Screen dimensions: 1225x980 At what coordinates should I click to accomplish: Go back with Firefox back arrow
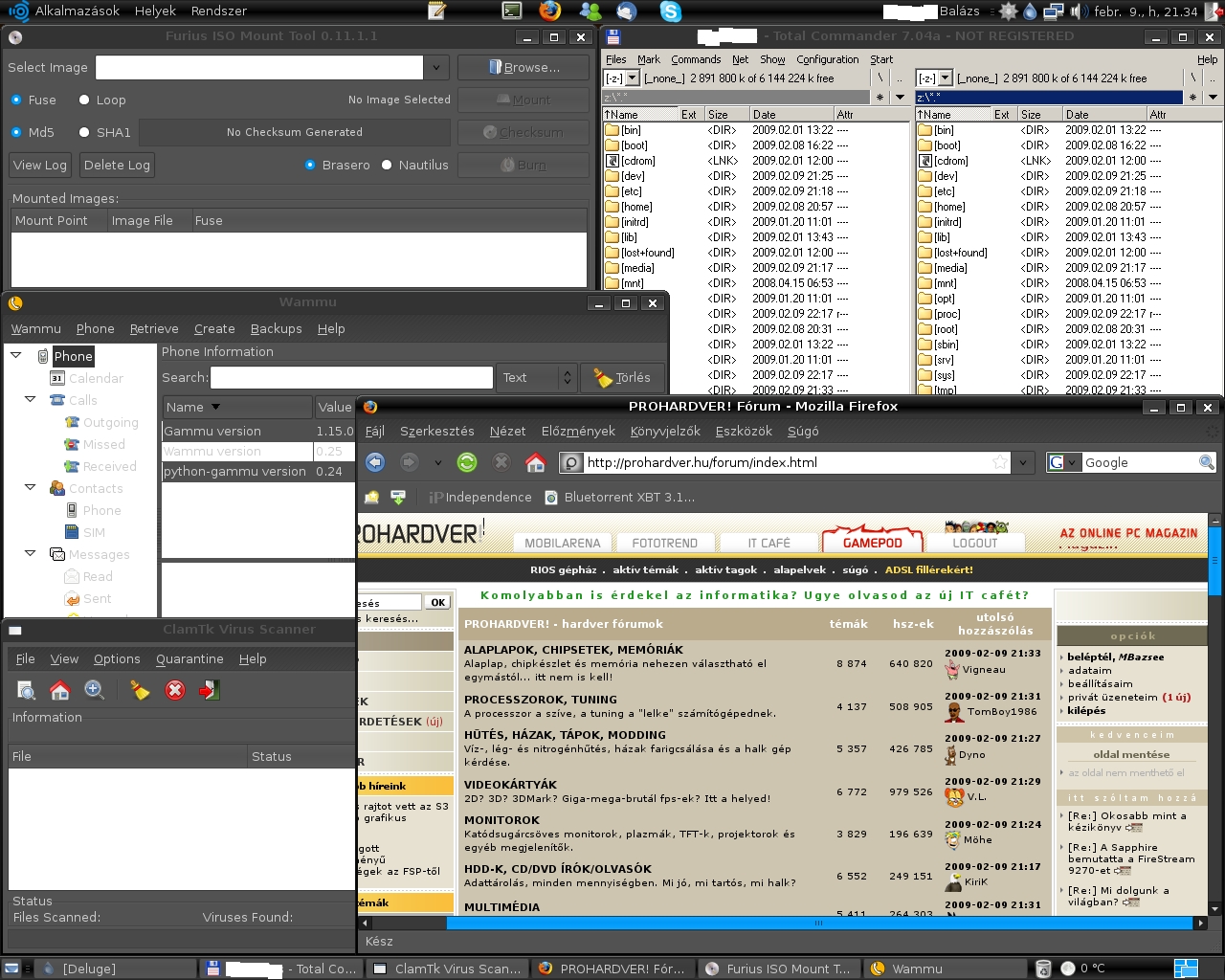click(x=375, y=462)
